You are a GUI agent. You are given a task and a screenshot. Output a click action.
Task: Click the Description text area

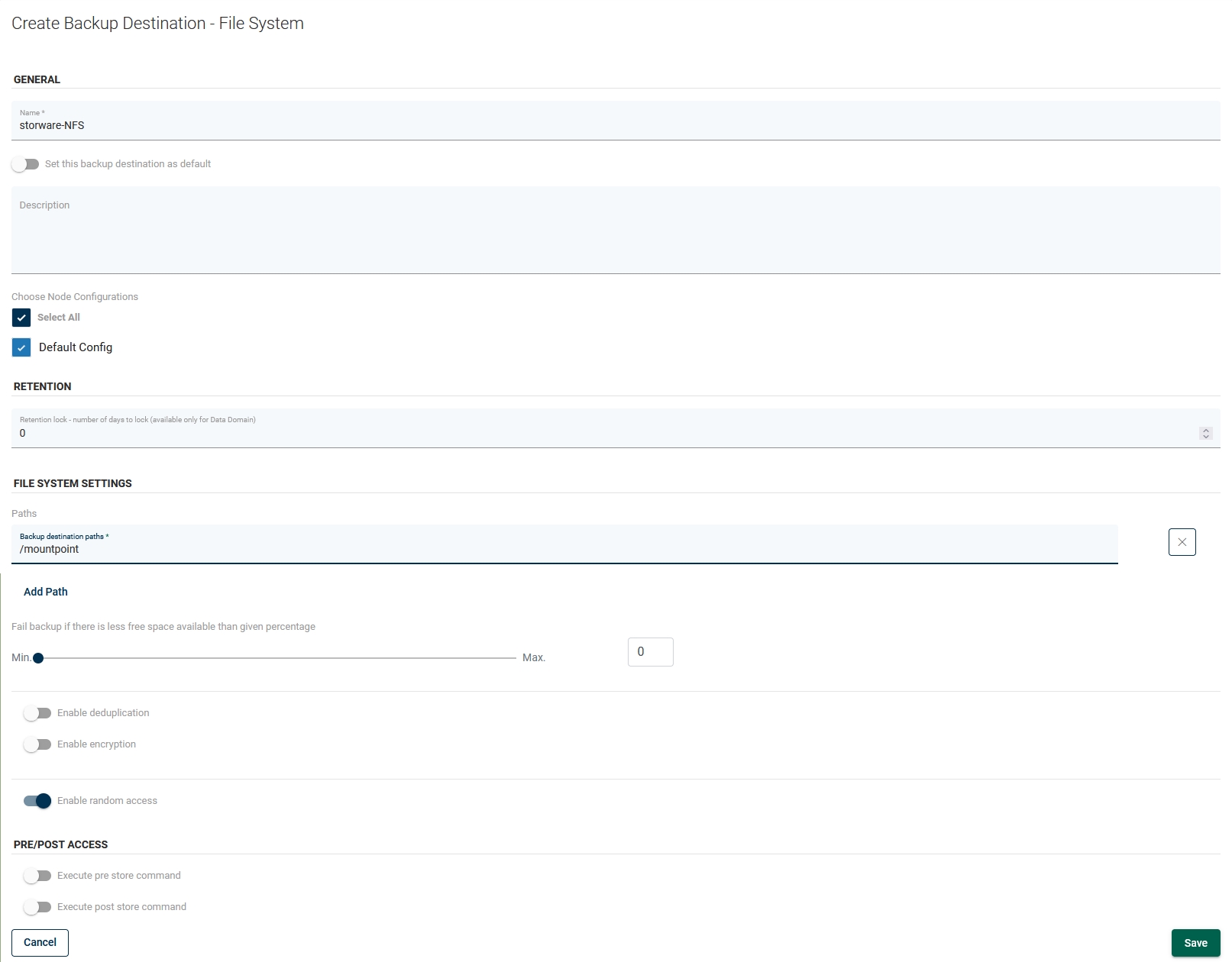(611, 233)
